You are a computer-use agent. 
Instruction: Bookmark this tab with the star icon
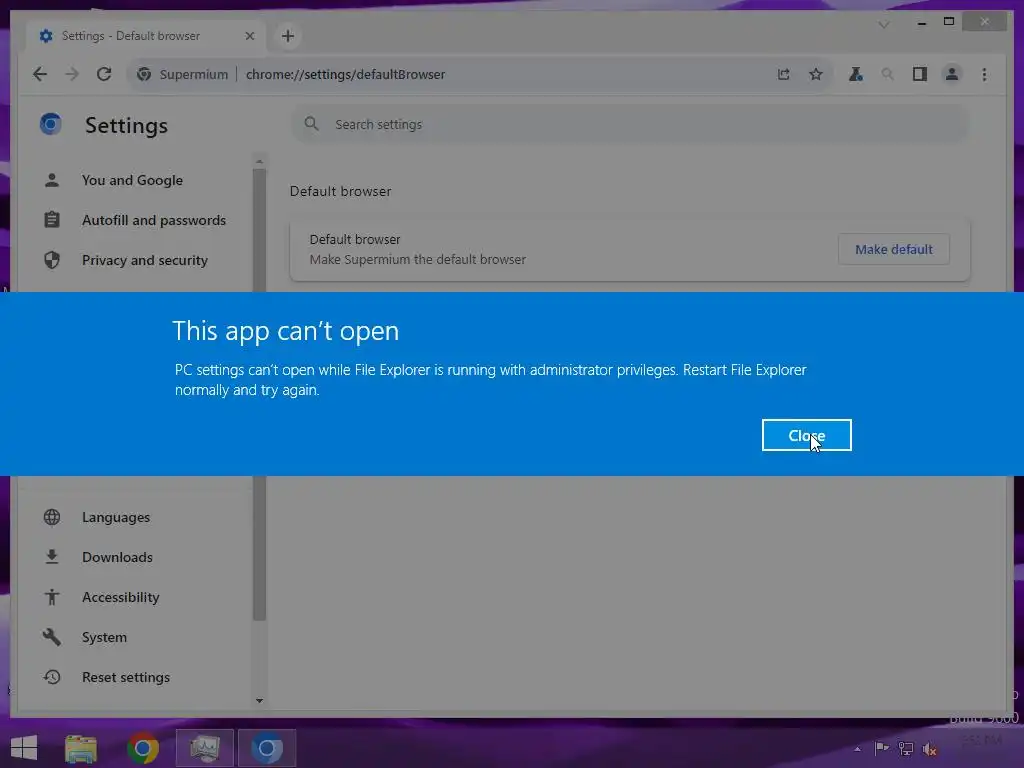[x=816, y=74]
